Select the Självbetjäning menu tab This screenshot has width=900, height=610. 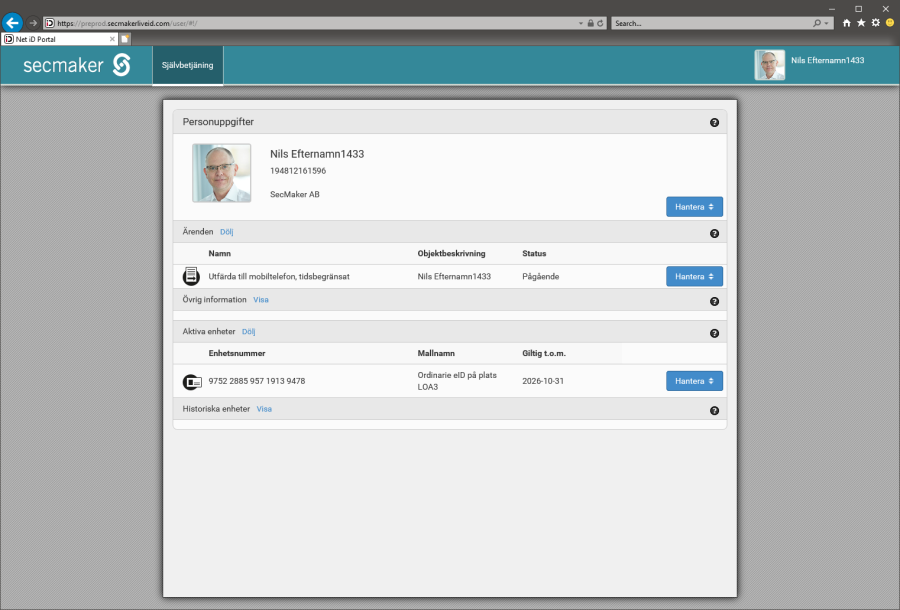click(188, 65)
